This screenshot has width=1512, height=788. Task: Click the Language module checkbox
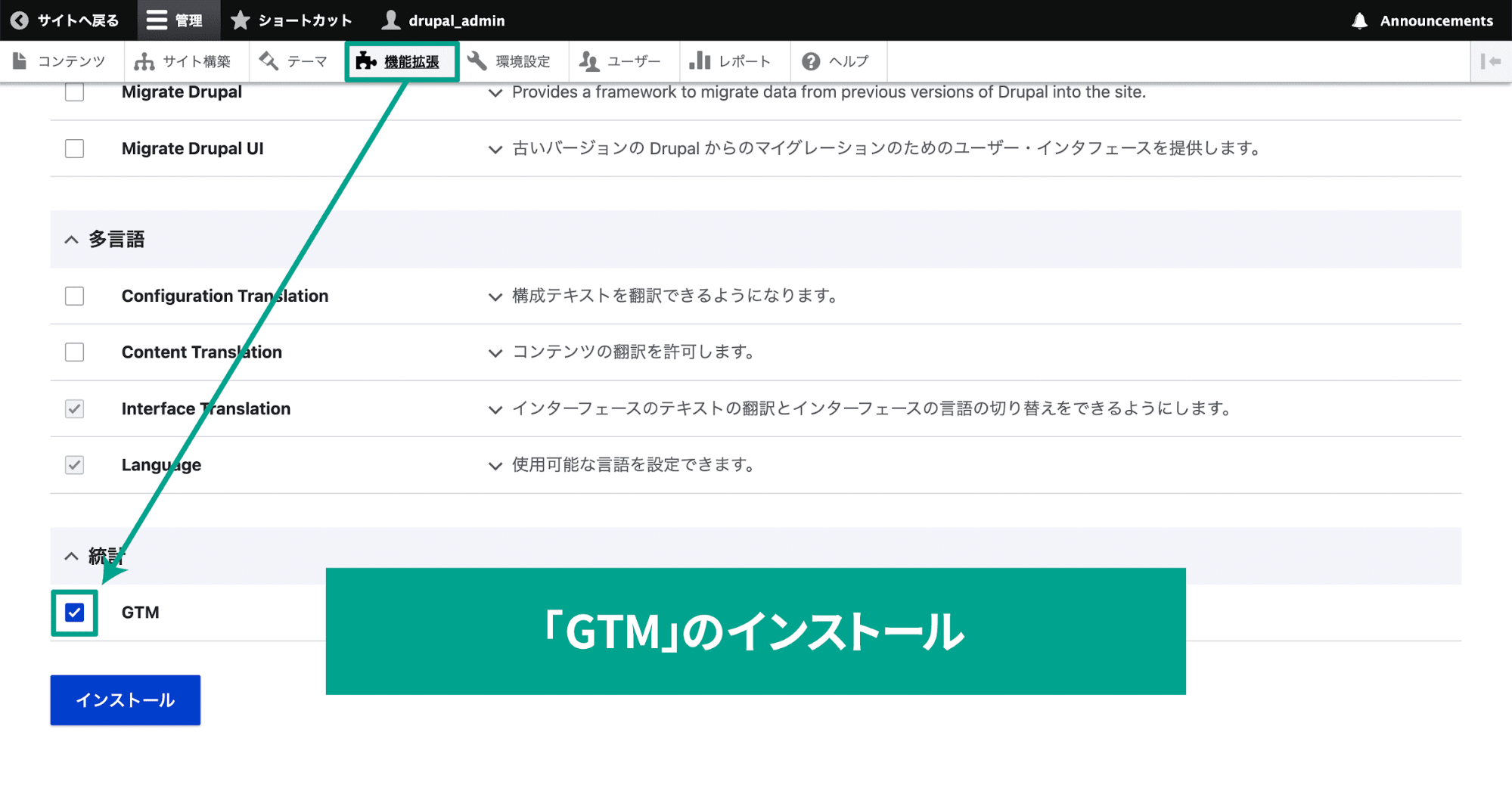(74, 464)
